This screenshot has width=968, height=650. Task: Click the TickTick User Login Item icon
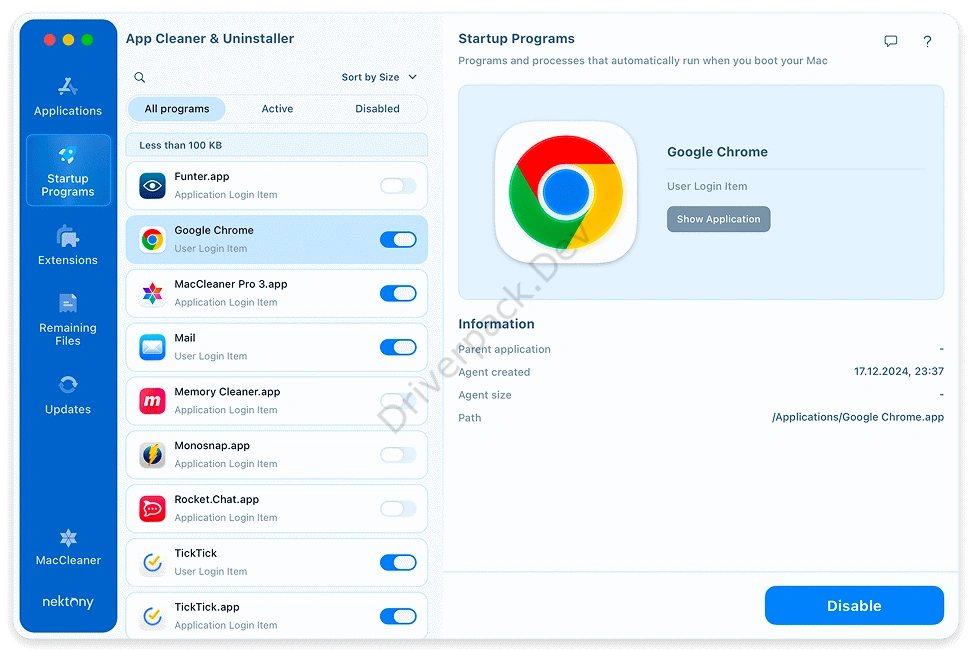pos(152,562)
